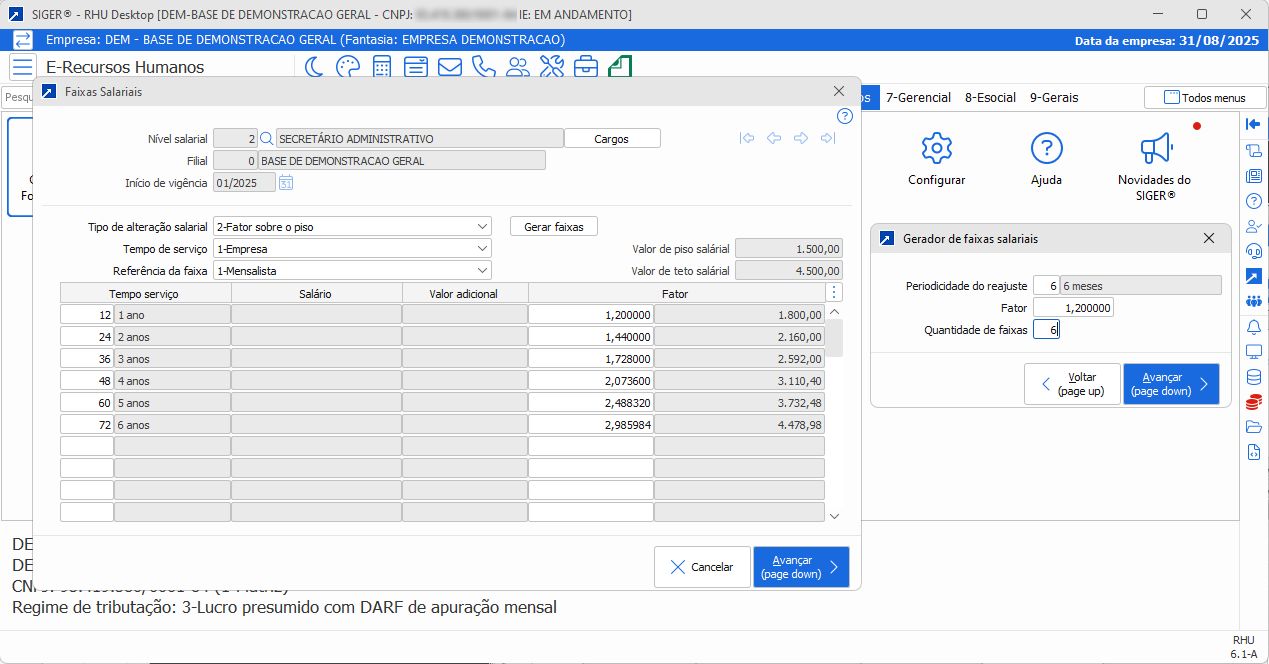Click the notifications bell in right sidebar

[x=1254, y=327]
